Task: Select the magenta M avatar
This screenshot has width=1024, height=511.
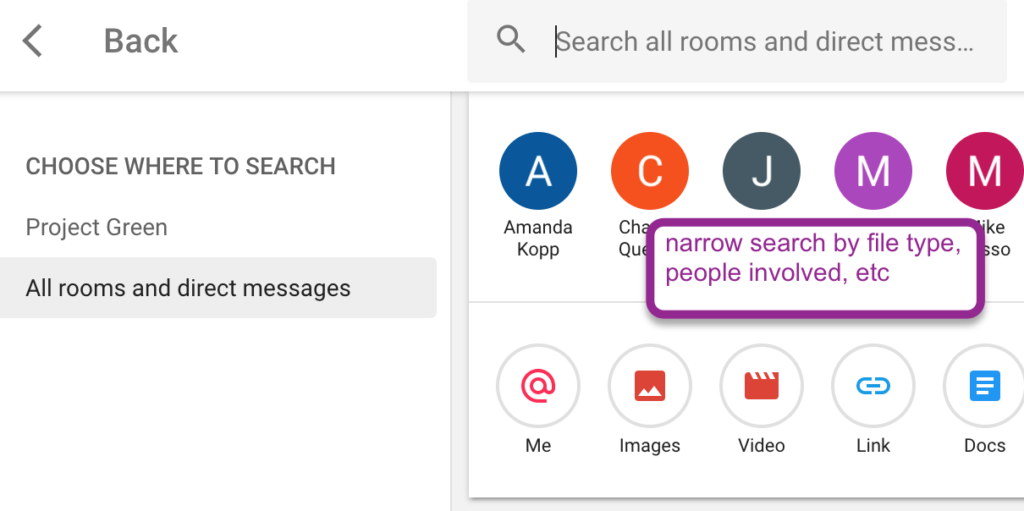Action: point(984,171)
